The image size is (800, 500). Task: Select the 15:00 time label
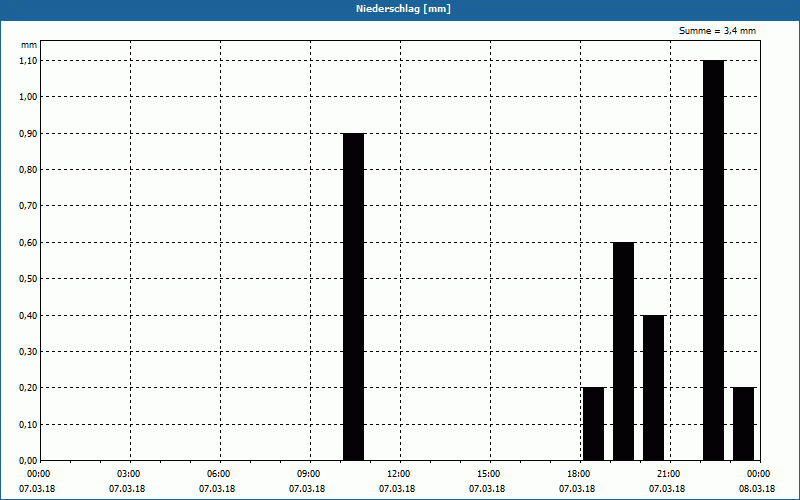[x=489, y=474]
